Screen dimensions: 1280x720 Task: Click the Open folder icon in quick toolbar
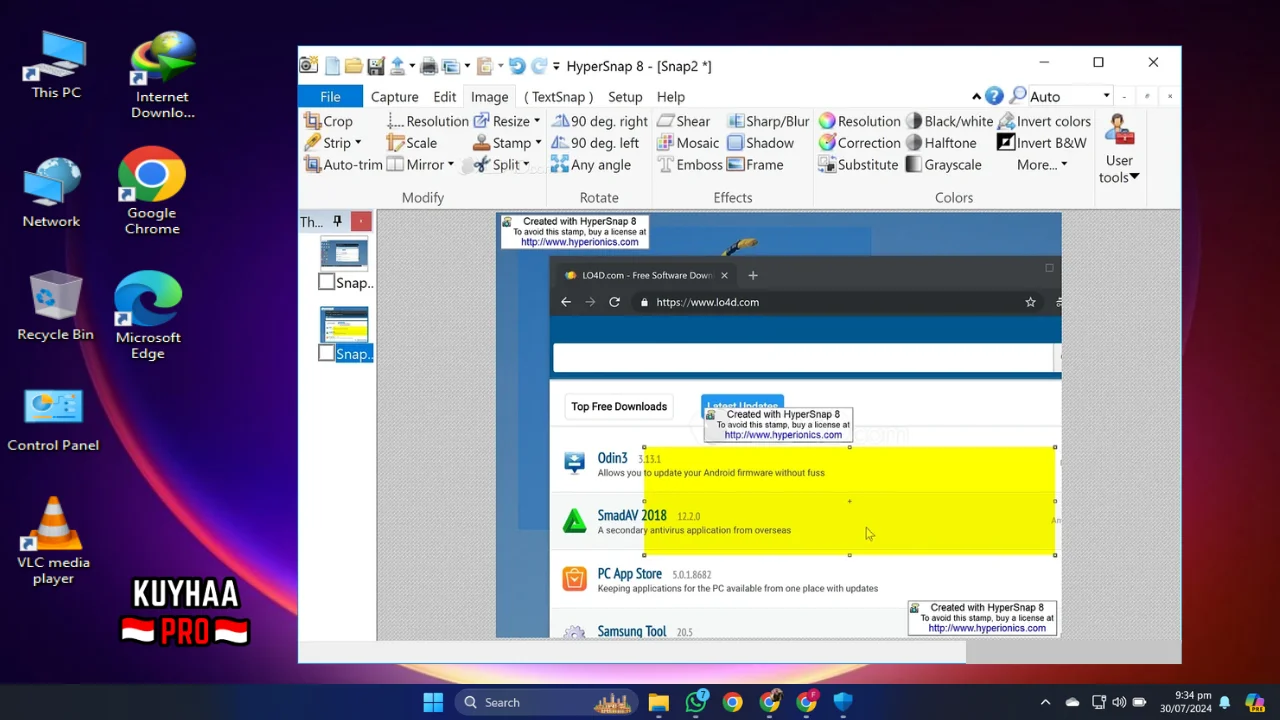[x=354, y=66]
